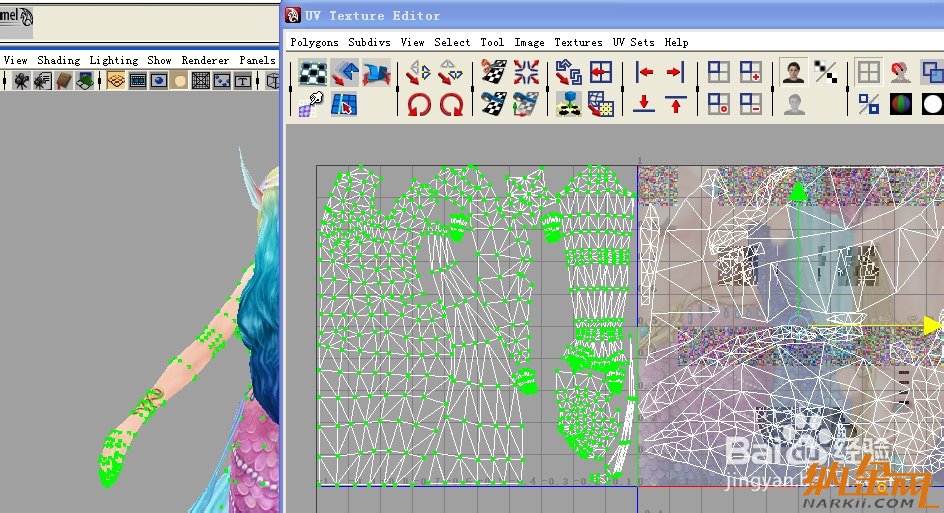944x513 pixels.
Task: Open the Tool menu
Action: 492,42
